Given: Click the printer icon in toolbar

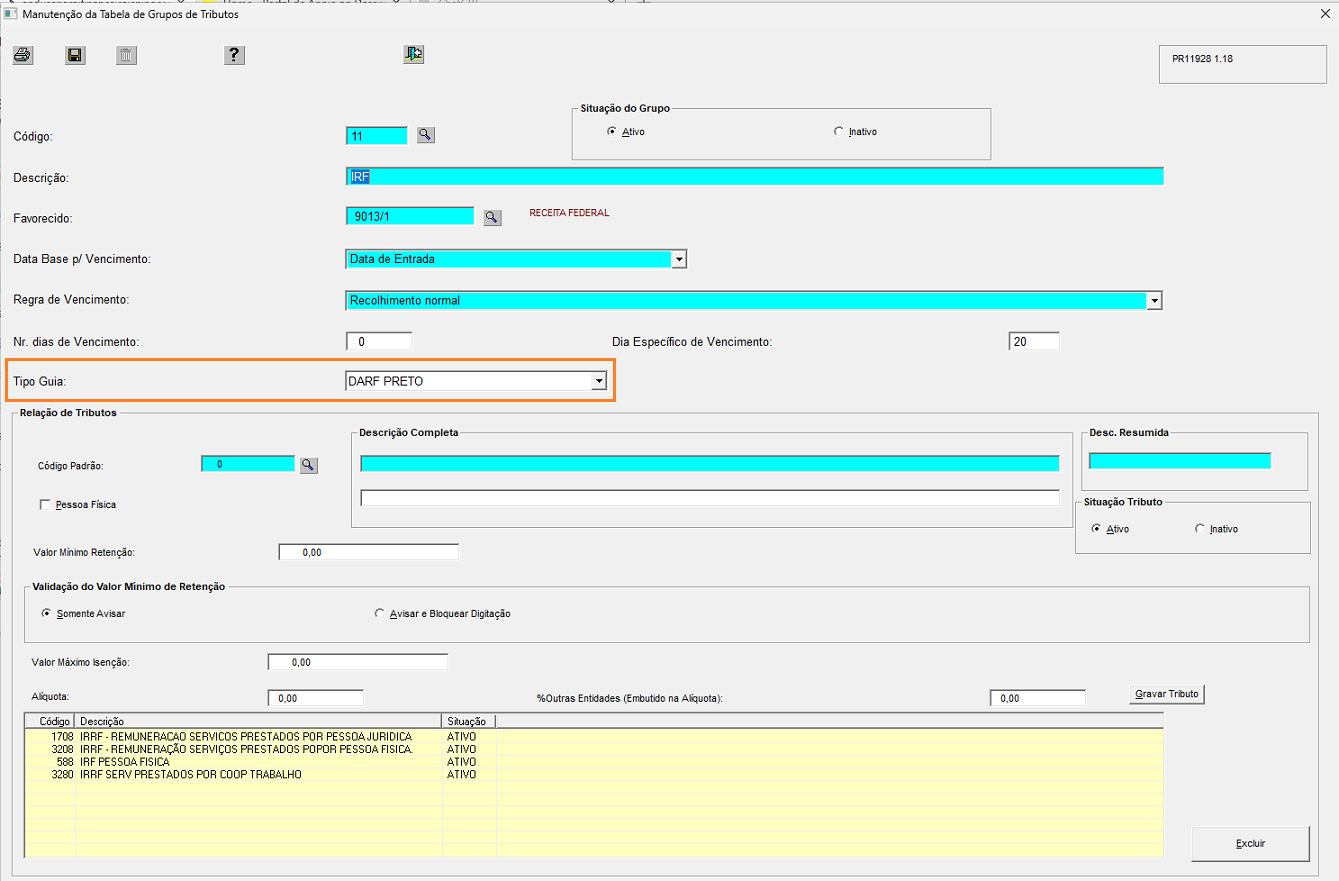Looking at the screenshot, I should click(23, 55).
